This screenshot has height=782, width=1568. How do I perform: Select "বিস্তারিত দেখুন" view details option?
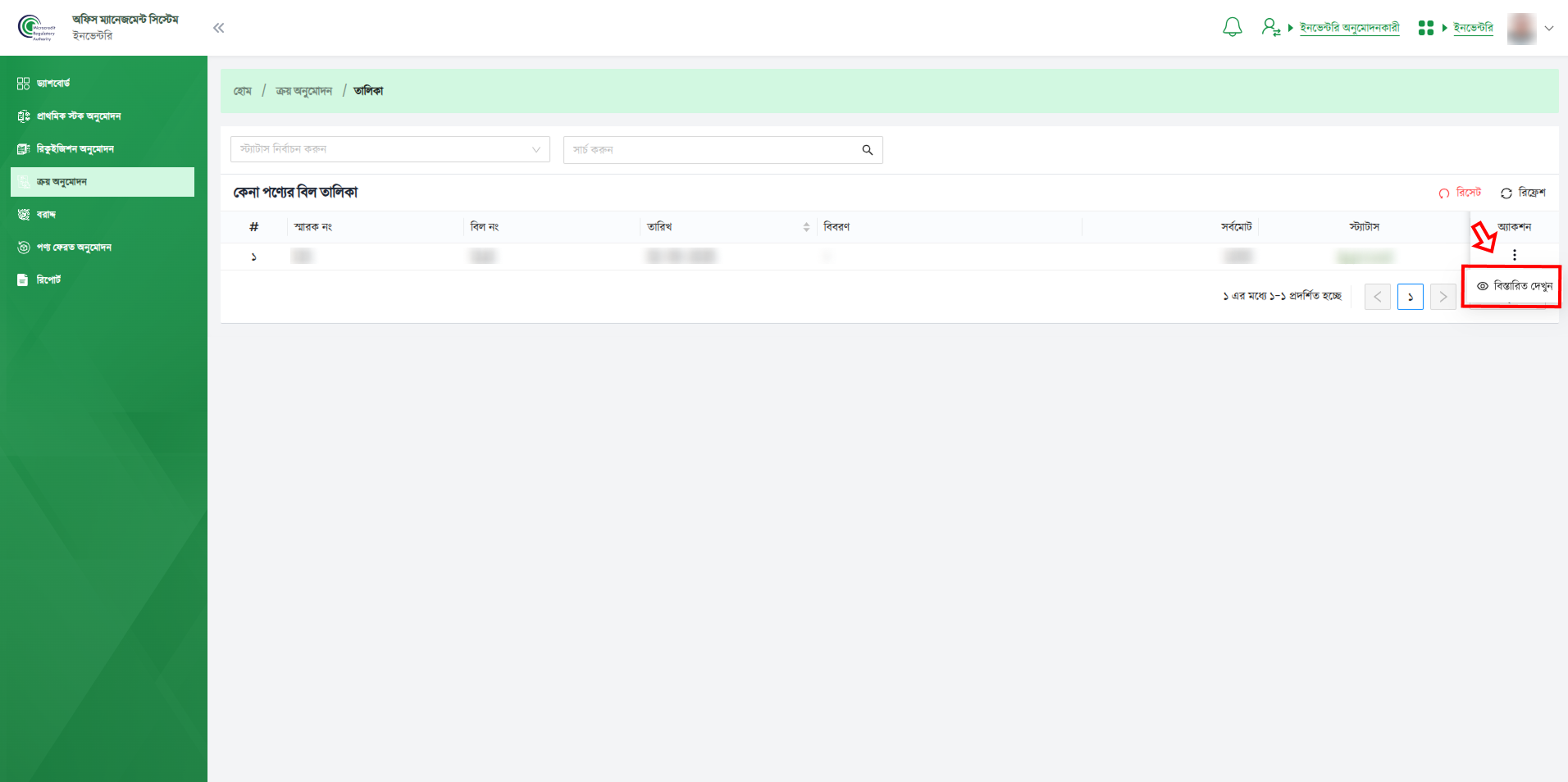tap(1514, 286)
